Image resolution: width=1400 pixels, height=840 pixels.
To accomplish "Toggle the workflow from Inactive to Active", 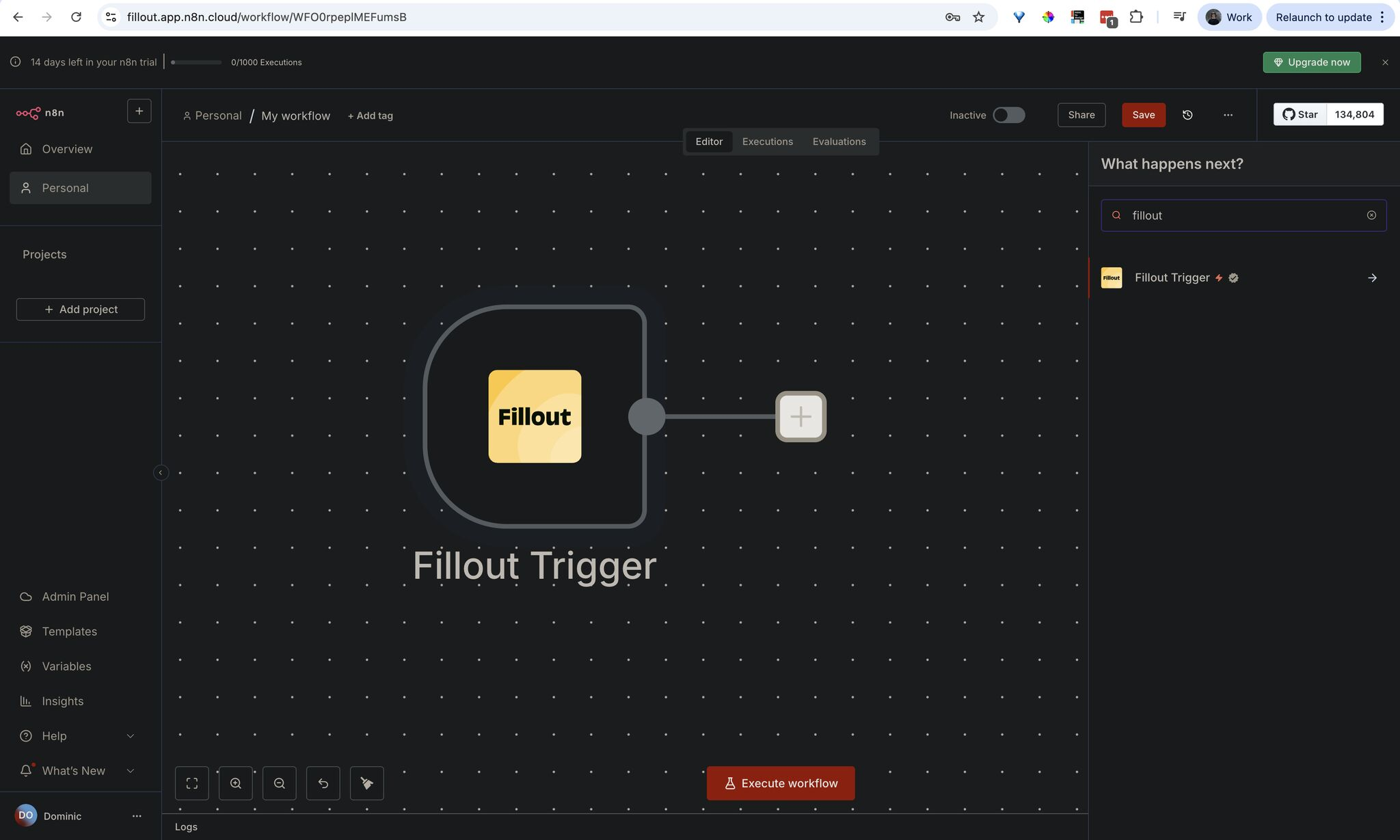I will pos(1008,115).
